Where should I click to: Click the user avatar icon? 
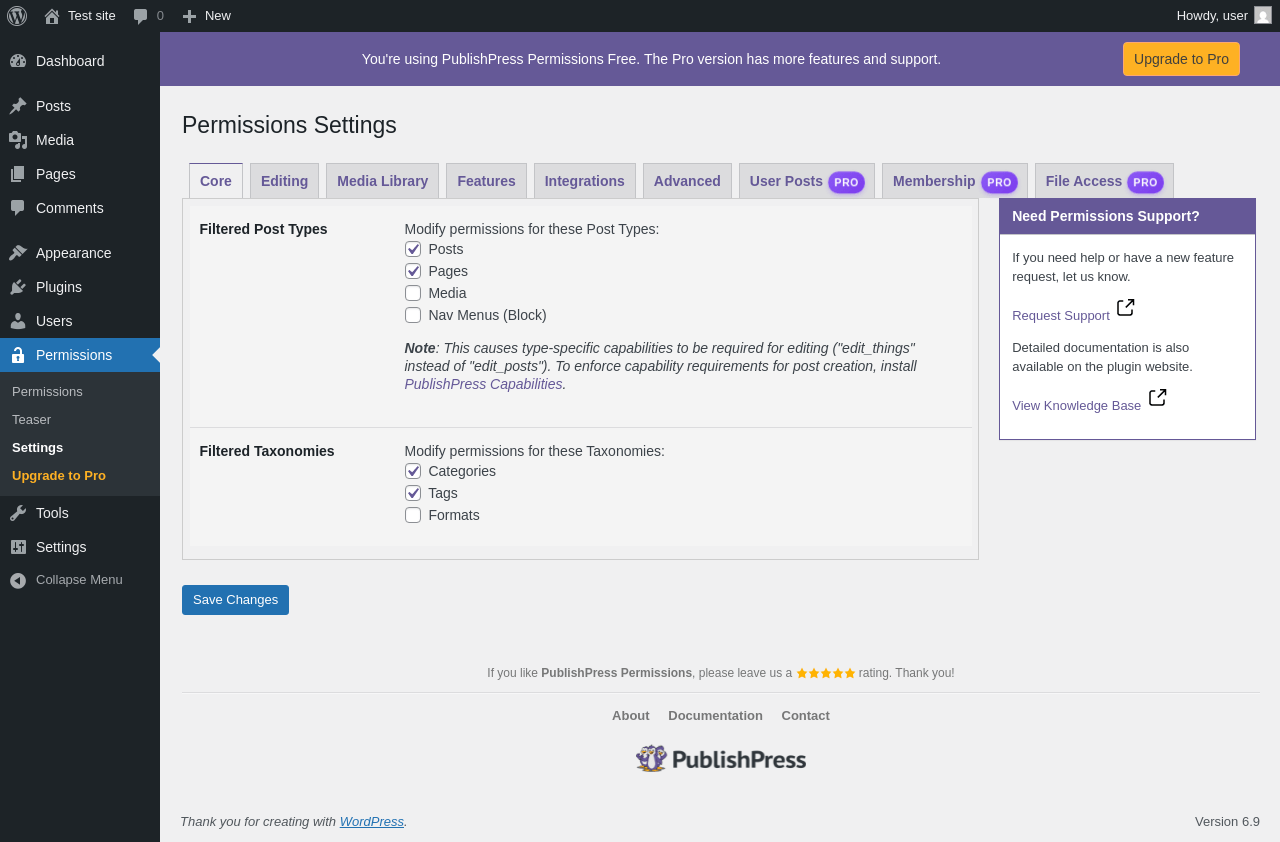point(1263,15)
